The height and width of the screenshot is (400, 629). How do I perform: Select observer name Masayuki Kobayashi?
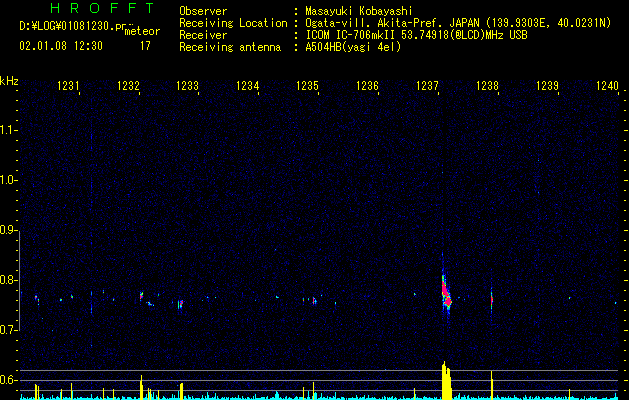(359, 11)
